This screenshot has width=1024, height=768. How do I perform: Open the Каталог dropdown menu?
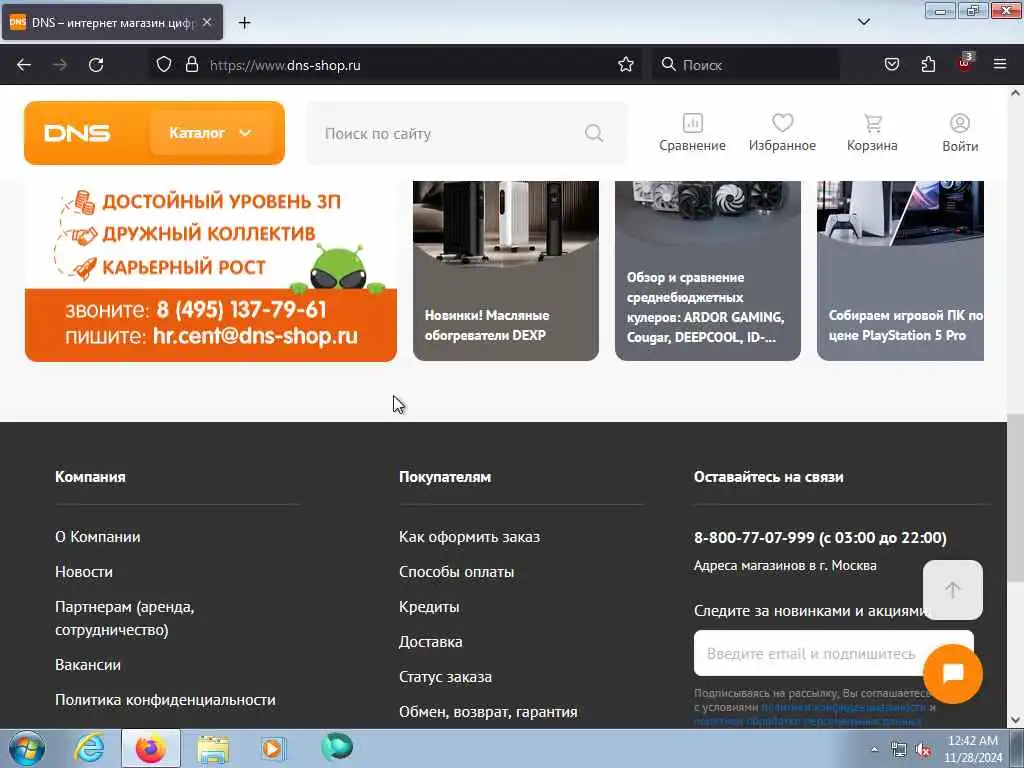211,133
